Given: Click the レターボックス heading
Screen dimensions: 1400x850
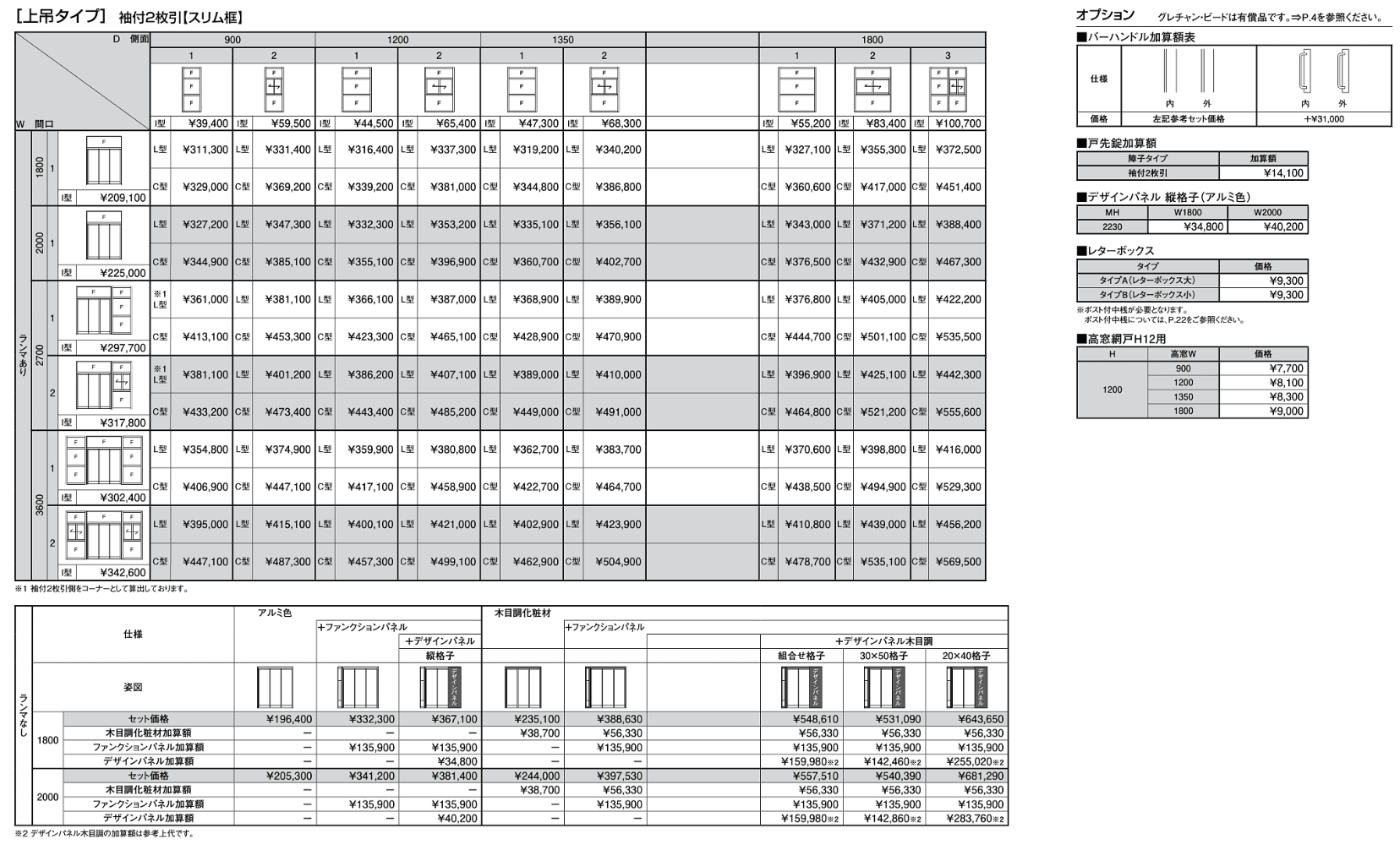Looking at the screenshot, I should click(1115, 251).
